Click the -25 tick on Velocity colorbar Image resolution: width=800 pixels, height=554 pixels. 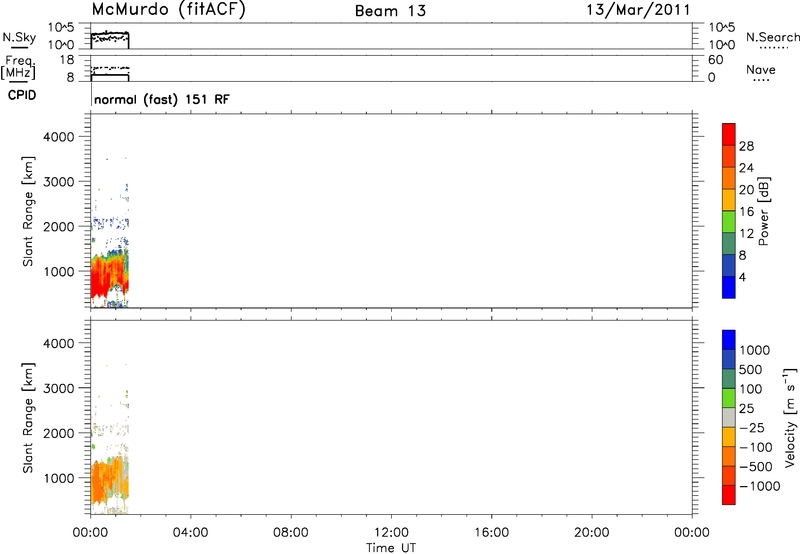point(752,428)
